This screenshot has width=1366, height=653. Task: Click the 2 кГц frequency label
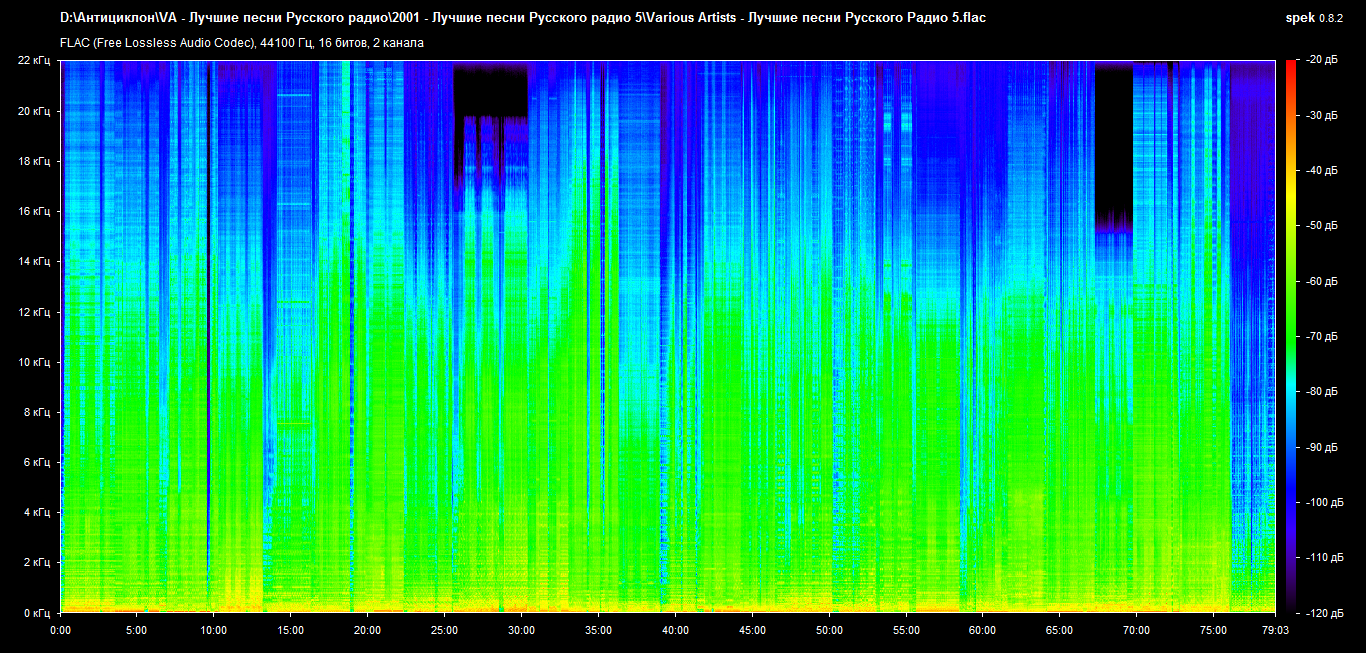click(x=37, y=562)
